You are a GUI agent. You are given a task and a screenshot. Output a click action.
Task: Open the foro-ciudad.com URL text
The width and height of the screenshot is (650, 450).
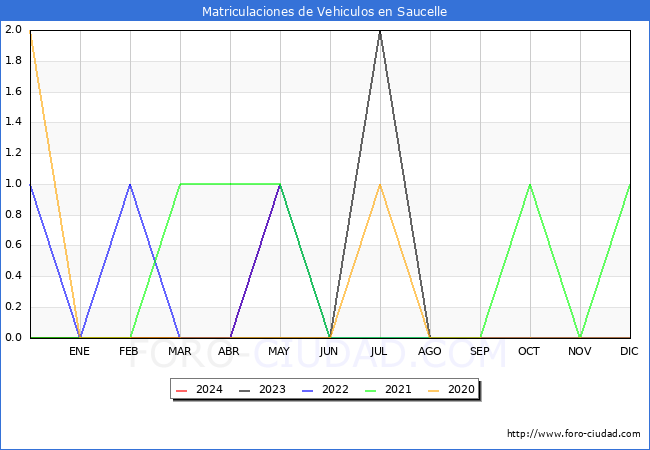click(x=574, y=433)
